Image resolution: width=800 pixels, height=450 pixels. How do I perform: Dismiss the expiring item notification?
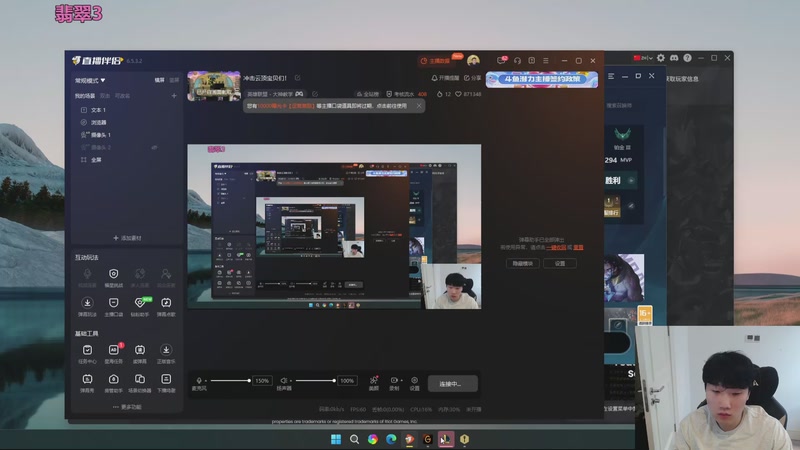tap(419, 106)
